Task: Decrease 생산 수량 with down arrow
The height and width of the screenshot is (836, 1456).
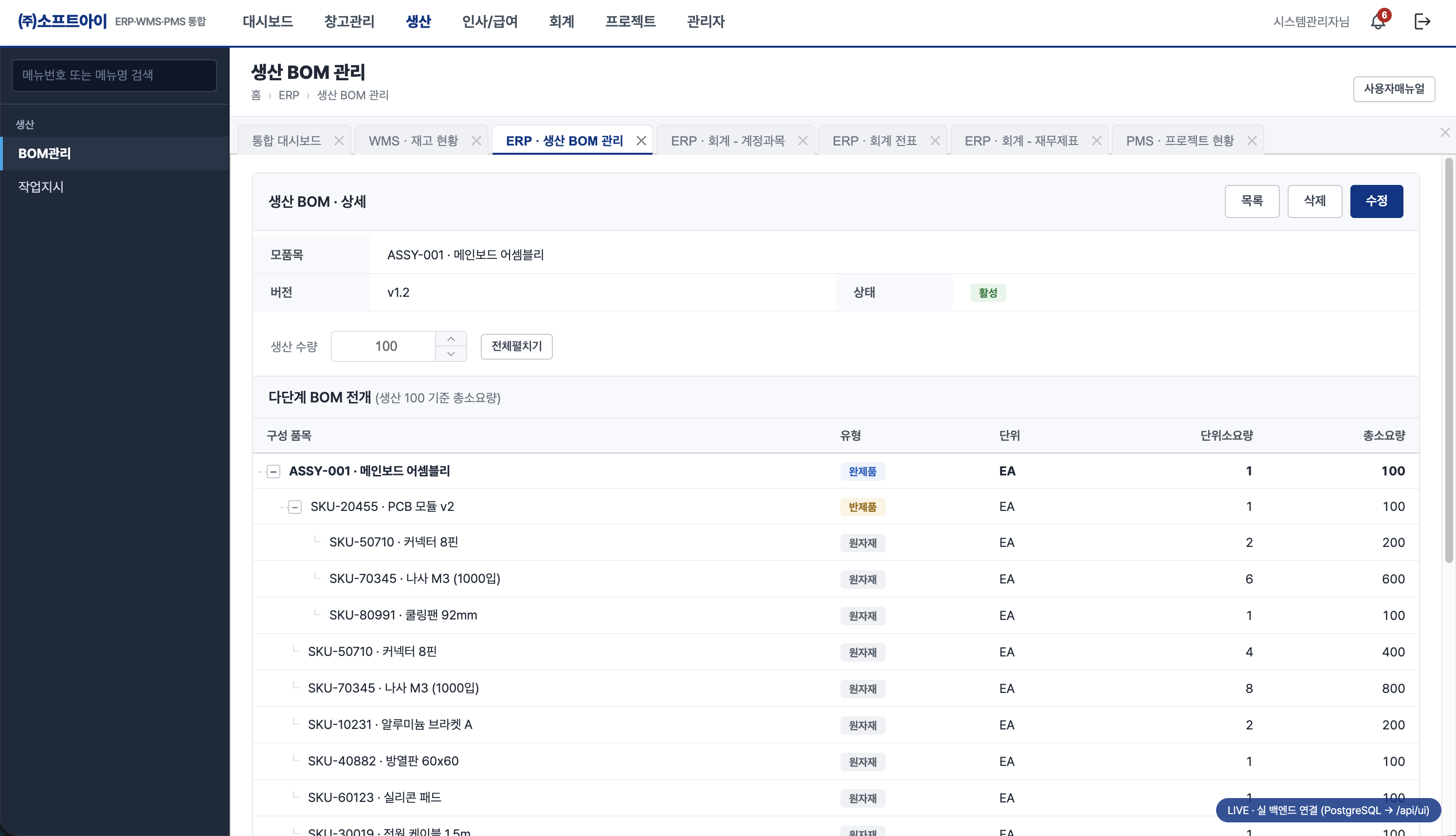Action: click(451, 354)
